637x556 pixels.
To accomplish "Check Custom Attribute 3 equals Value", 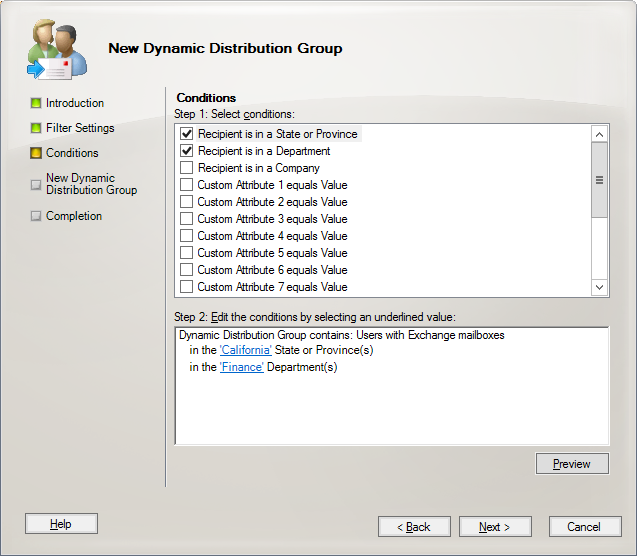I will (x=186, y=219).
